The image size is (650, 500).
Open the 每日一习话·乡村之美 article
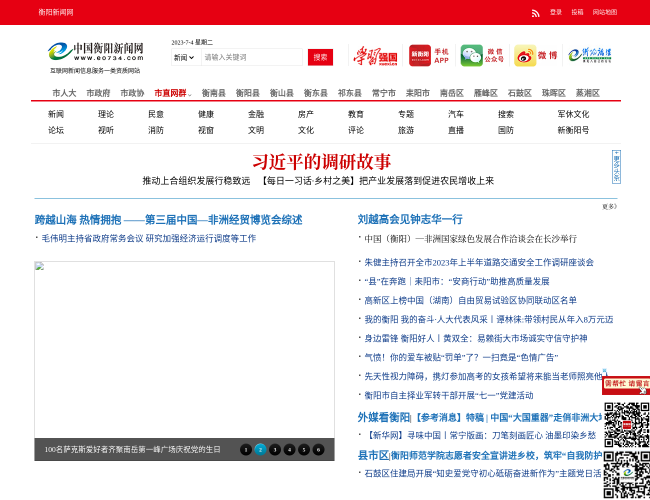click(x=377, y=181)
